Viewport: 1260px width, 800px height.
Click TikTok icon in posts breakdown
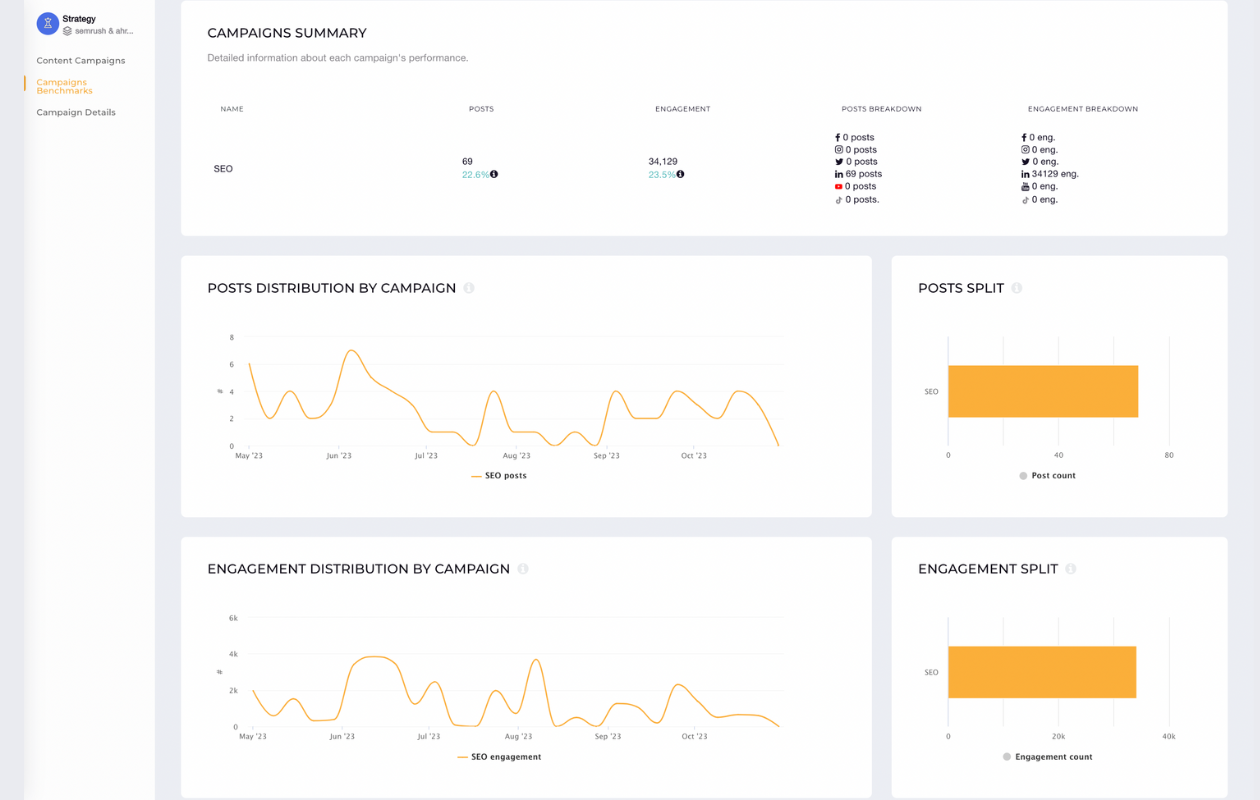839,200
